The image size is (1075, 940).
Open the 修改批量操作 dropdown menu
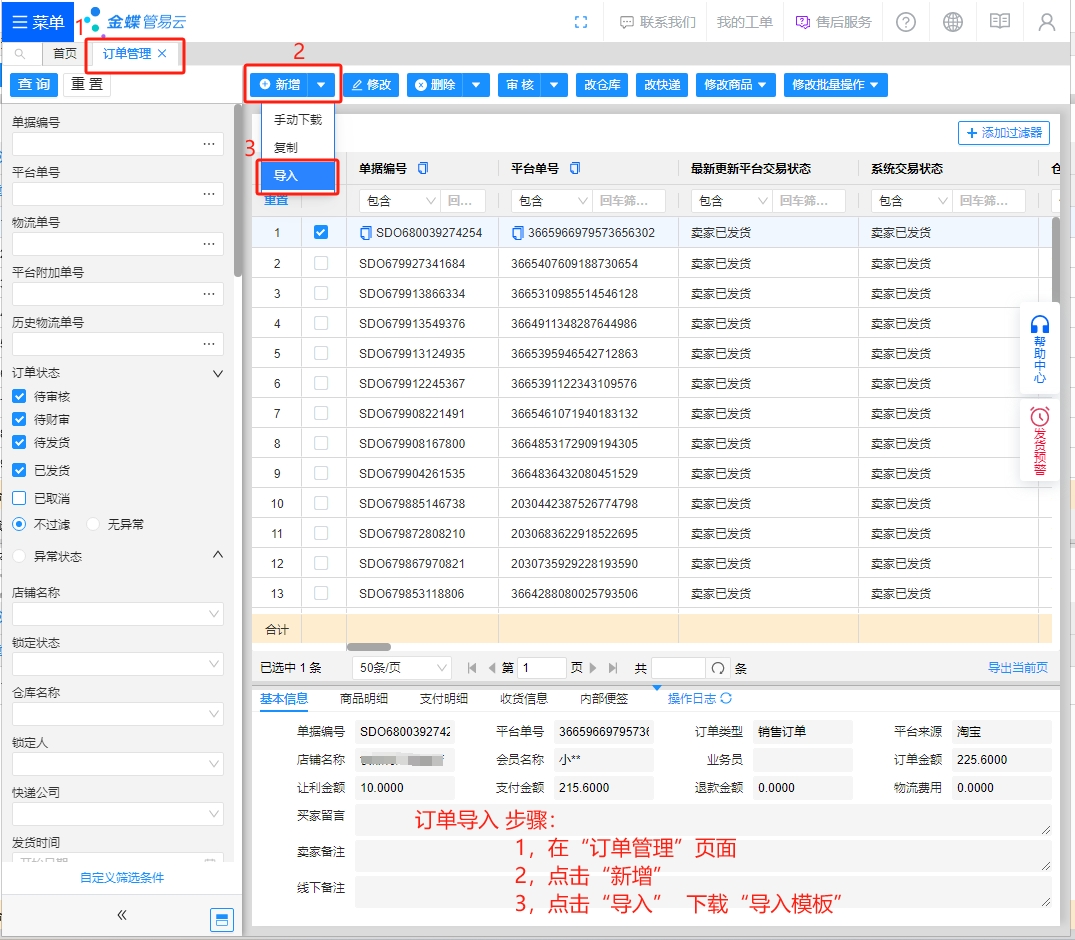pos(837,85)
